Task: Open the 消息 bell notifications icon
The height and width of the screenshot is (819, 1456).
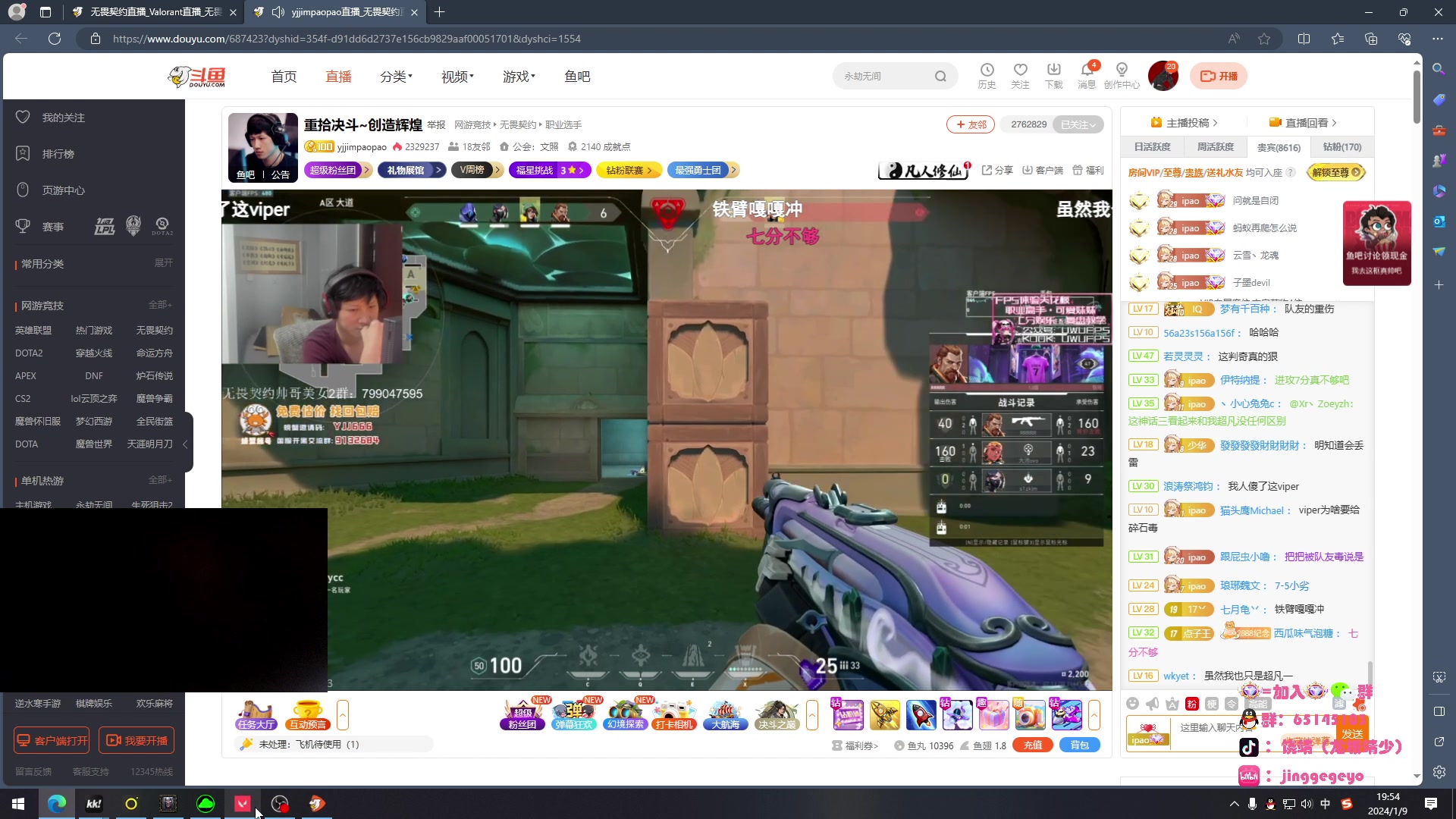Action: (x=1087, y=70)
